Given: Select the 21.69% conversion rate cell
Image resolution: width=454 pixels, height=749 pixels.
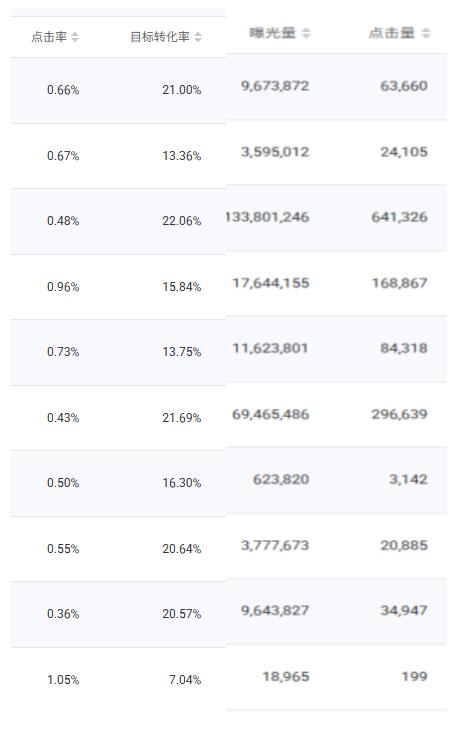Looking at the screenshot, I should (x=182, y=418).
